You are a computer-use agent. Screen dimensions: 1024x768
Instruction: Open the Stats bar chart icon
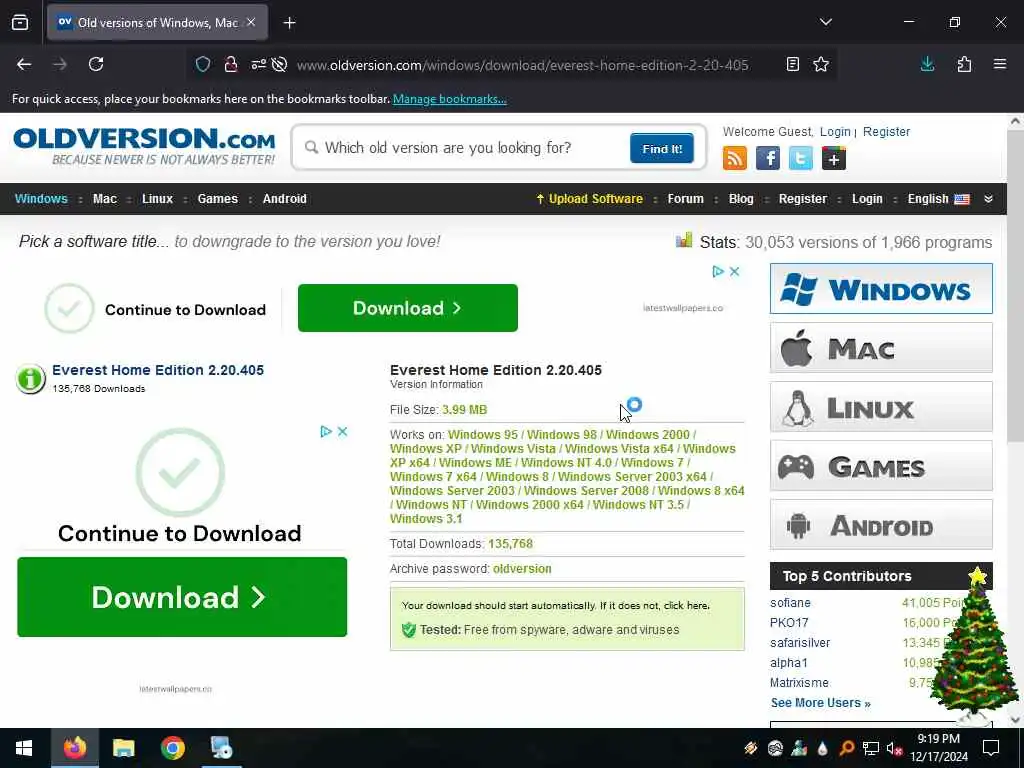click(684, 240)
